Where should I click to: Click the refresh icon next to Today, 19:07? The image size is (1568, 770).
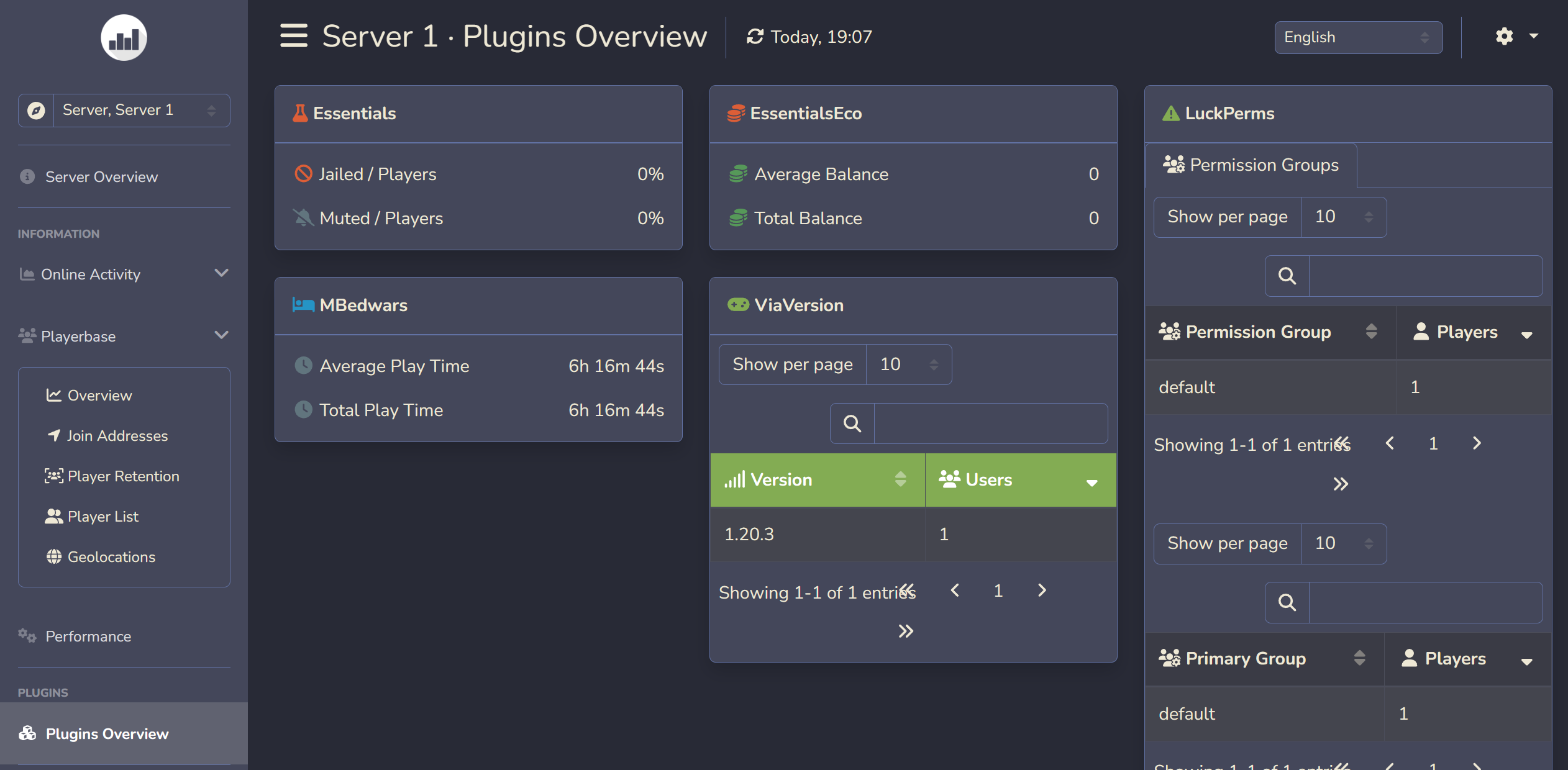pos(755,37)
